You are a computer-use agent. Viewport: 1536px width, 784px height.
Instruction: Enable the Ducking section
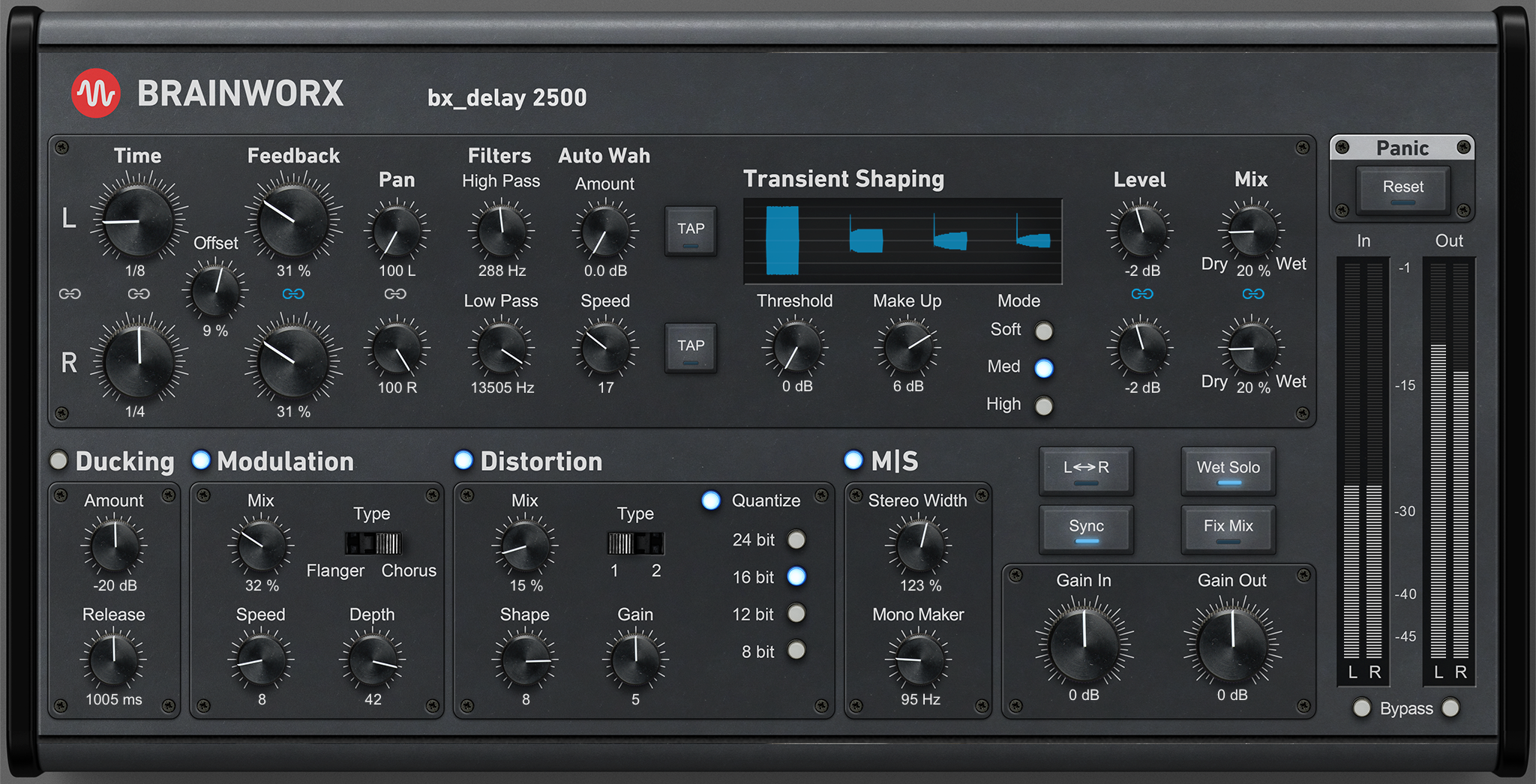click(58, 460)
